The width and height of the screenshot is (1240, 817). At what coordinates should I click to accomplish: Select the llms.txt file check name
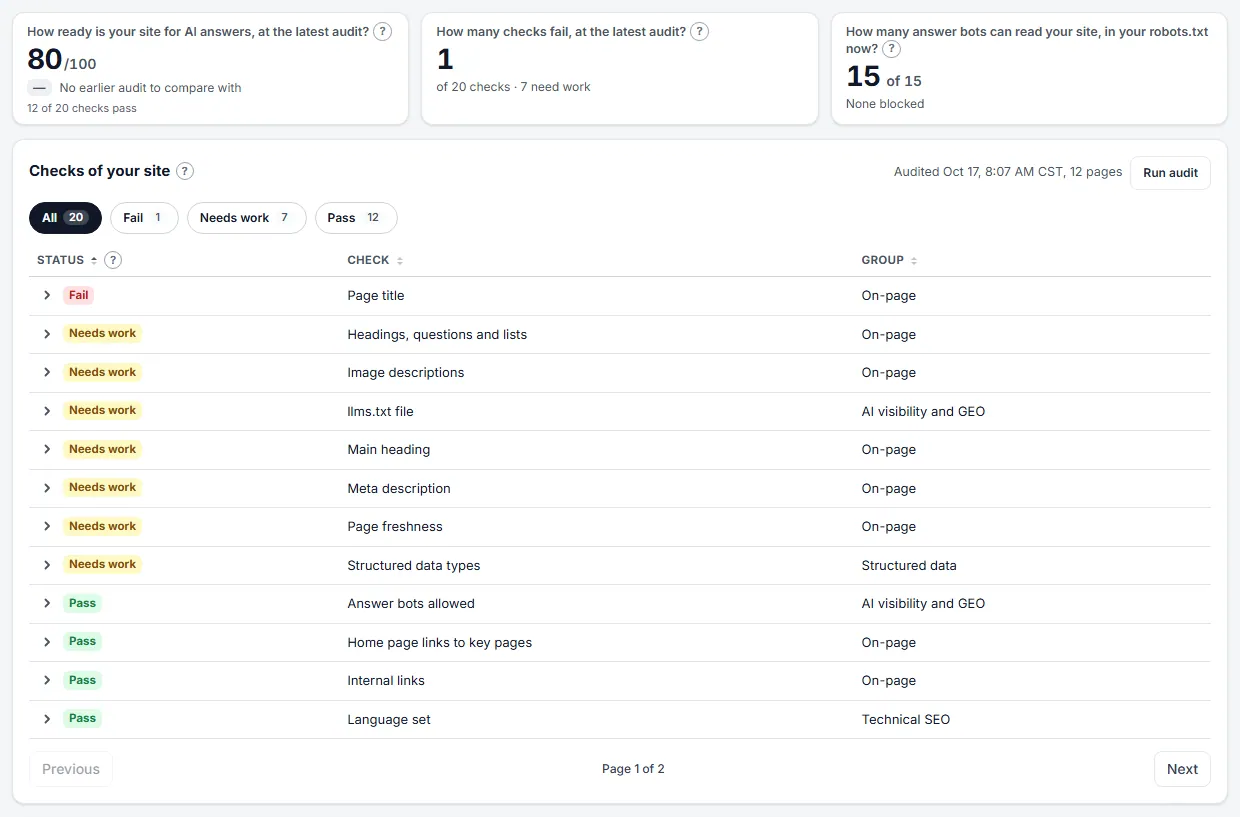coord(380,411)
